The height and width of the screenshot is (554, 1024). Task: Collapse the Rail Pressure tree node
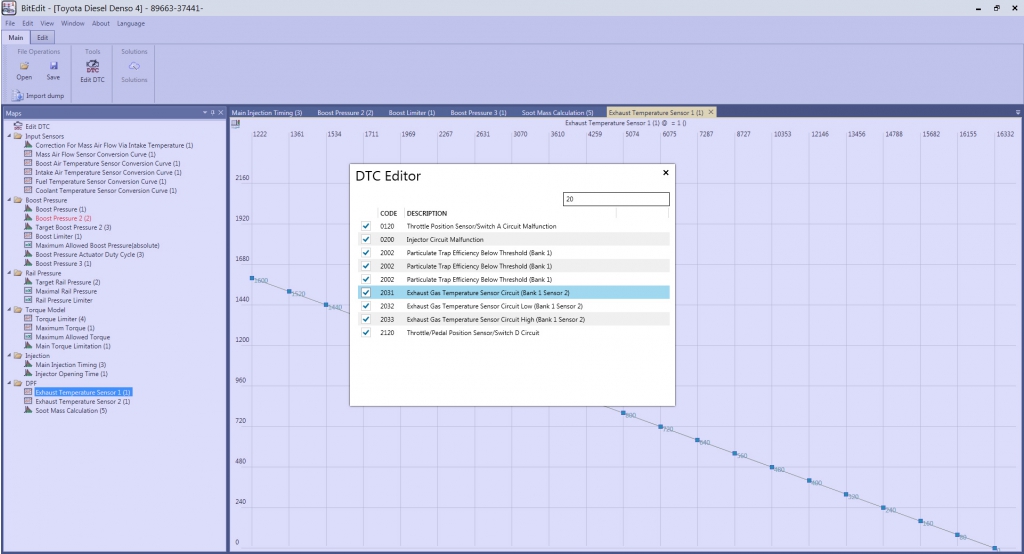tap(9, 273)
